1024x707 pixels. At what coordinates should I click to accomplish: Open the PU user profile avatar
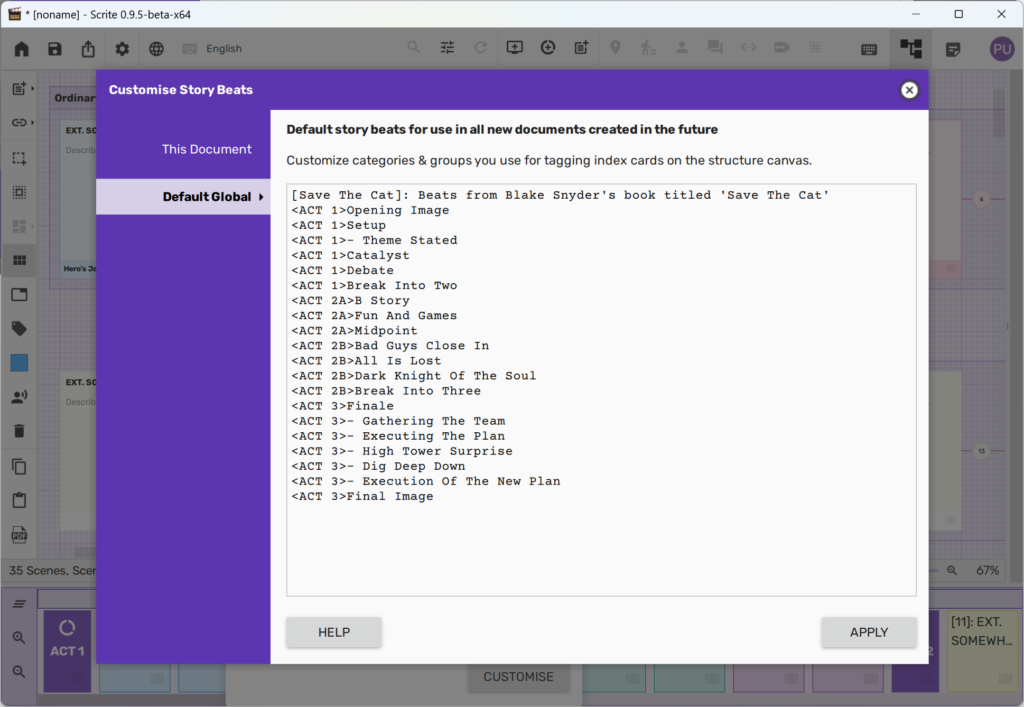pyautogui.click(x=1002, y=49)
